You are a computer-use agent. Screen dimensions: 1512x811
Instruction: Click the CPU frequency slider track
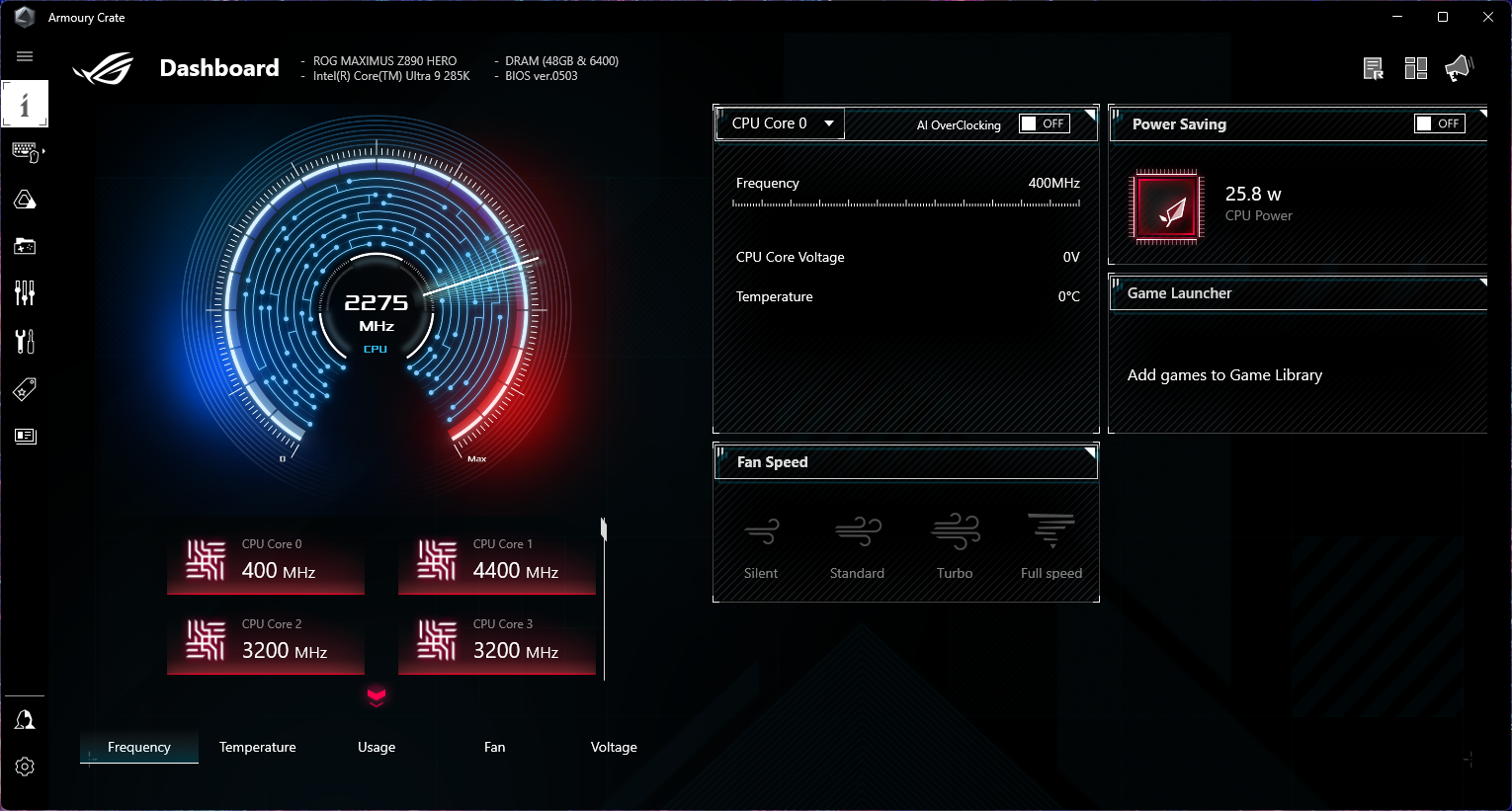(906, 204)
